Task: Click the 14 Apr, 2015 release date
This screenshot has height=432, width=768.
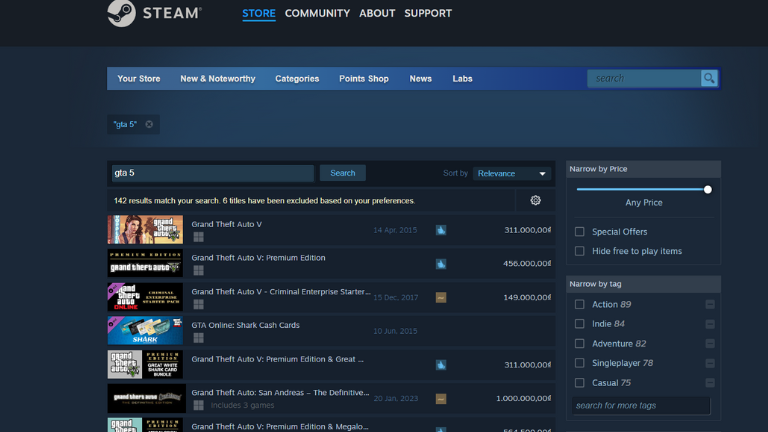Action: pos(395,230)
